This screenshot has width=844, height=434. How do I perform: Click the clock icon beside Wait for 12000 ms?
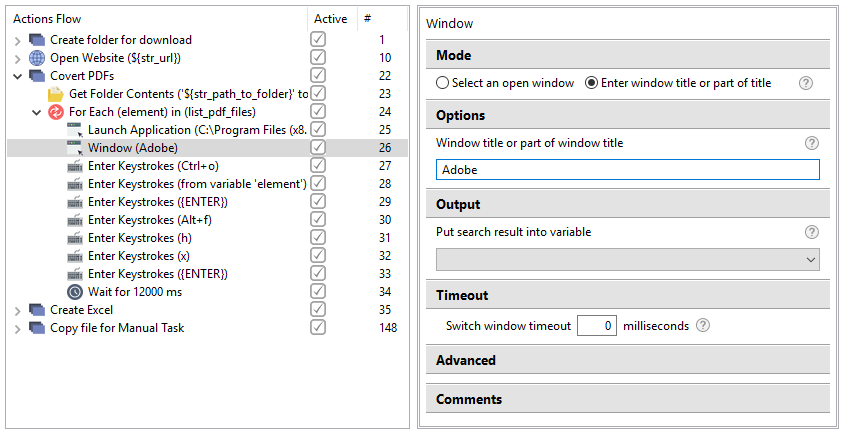(x=74, y=292)
